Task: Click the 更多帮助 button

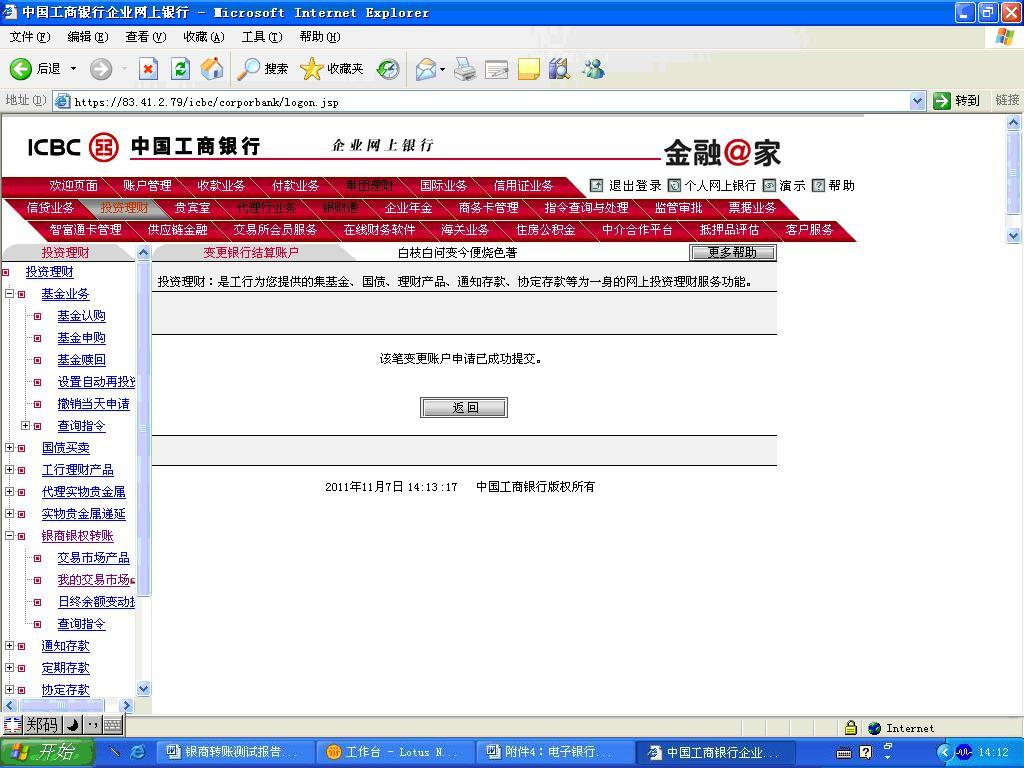Action: click(733, 253)
